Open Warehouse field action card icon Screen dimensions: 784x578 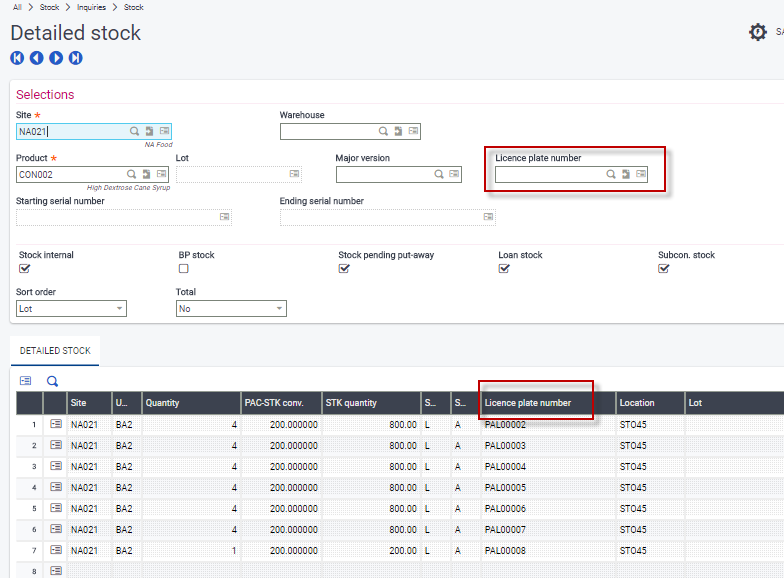tap(414, 131)
